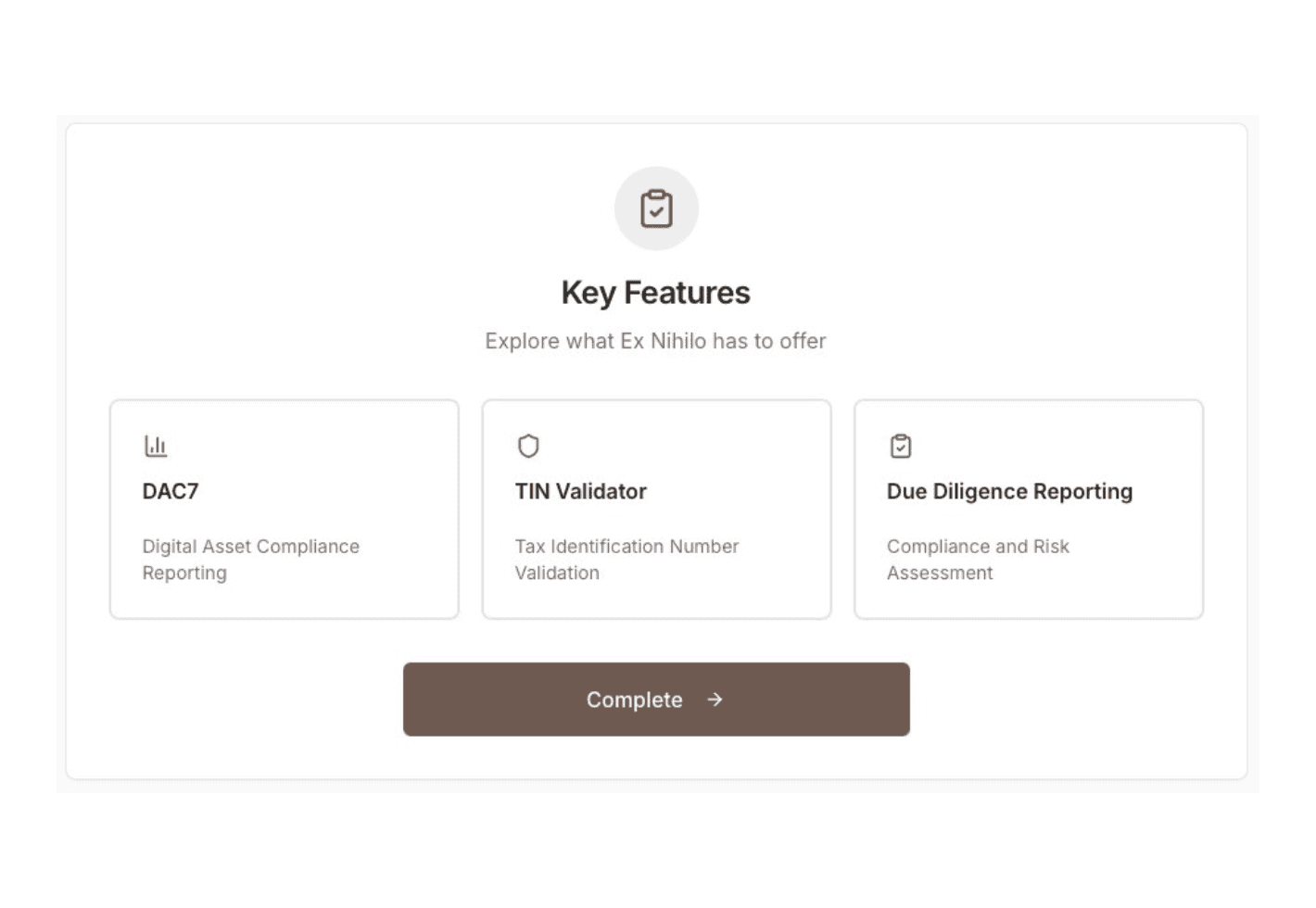Select the Ex Nihilo subtitle text

(x=655, y=340)
